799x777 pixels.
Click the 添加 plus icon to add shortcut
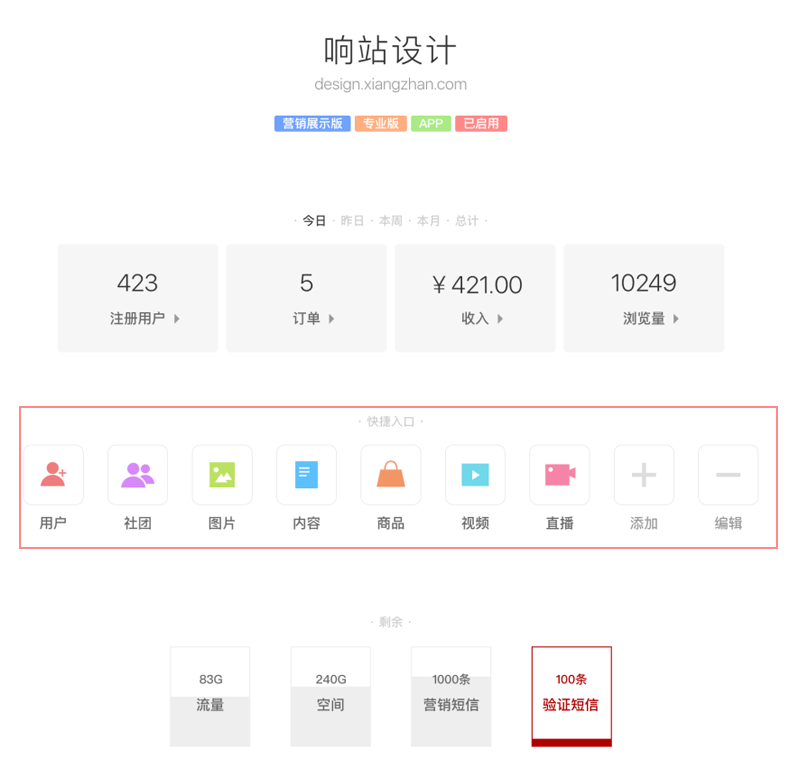(x=644, y=475)
